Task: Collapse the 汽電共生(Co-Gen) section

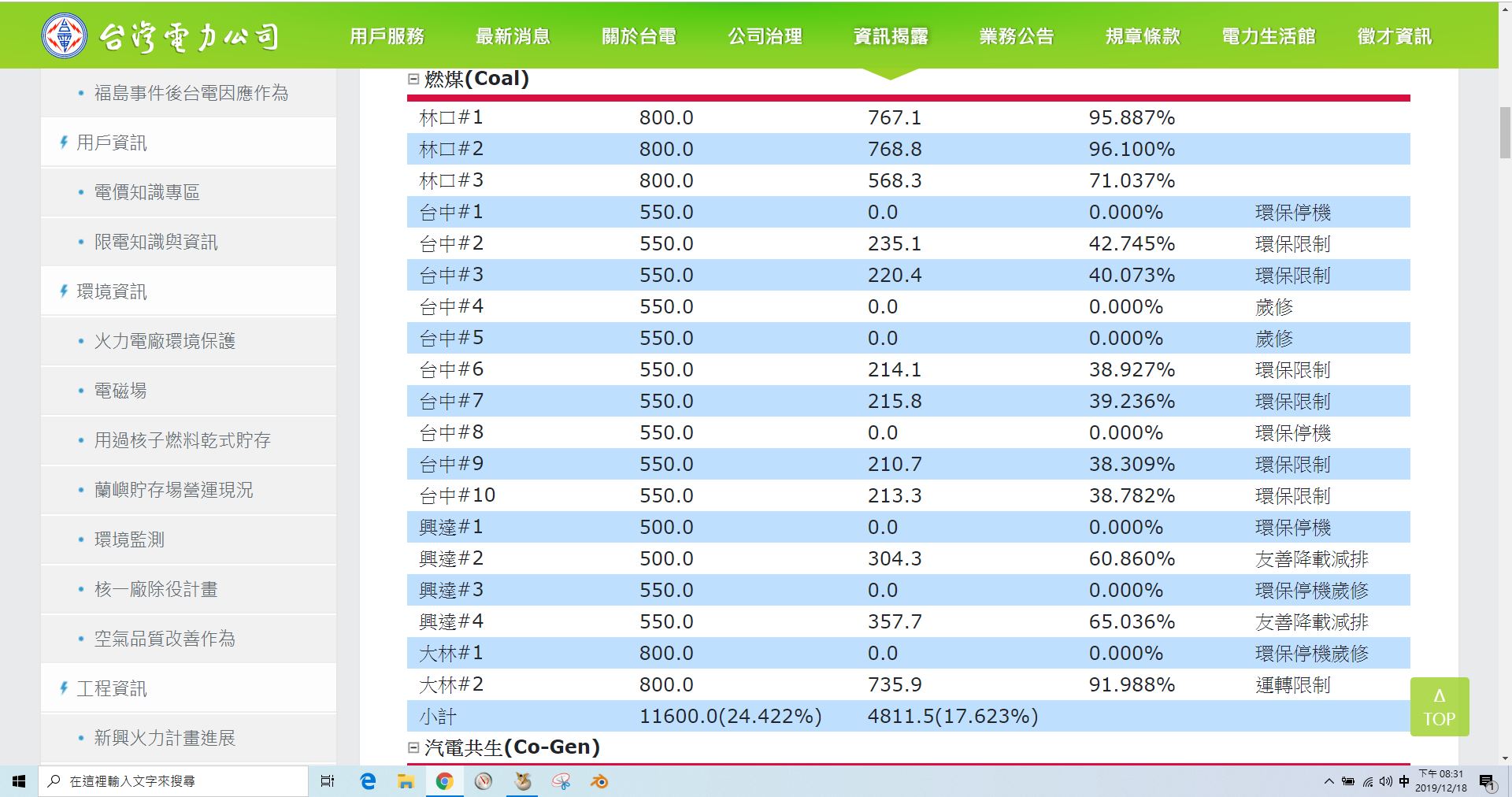Action: 413,747
